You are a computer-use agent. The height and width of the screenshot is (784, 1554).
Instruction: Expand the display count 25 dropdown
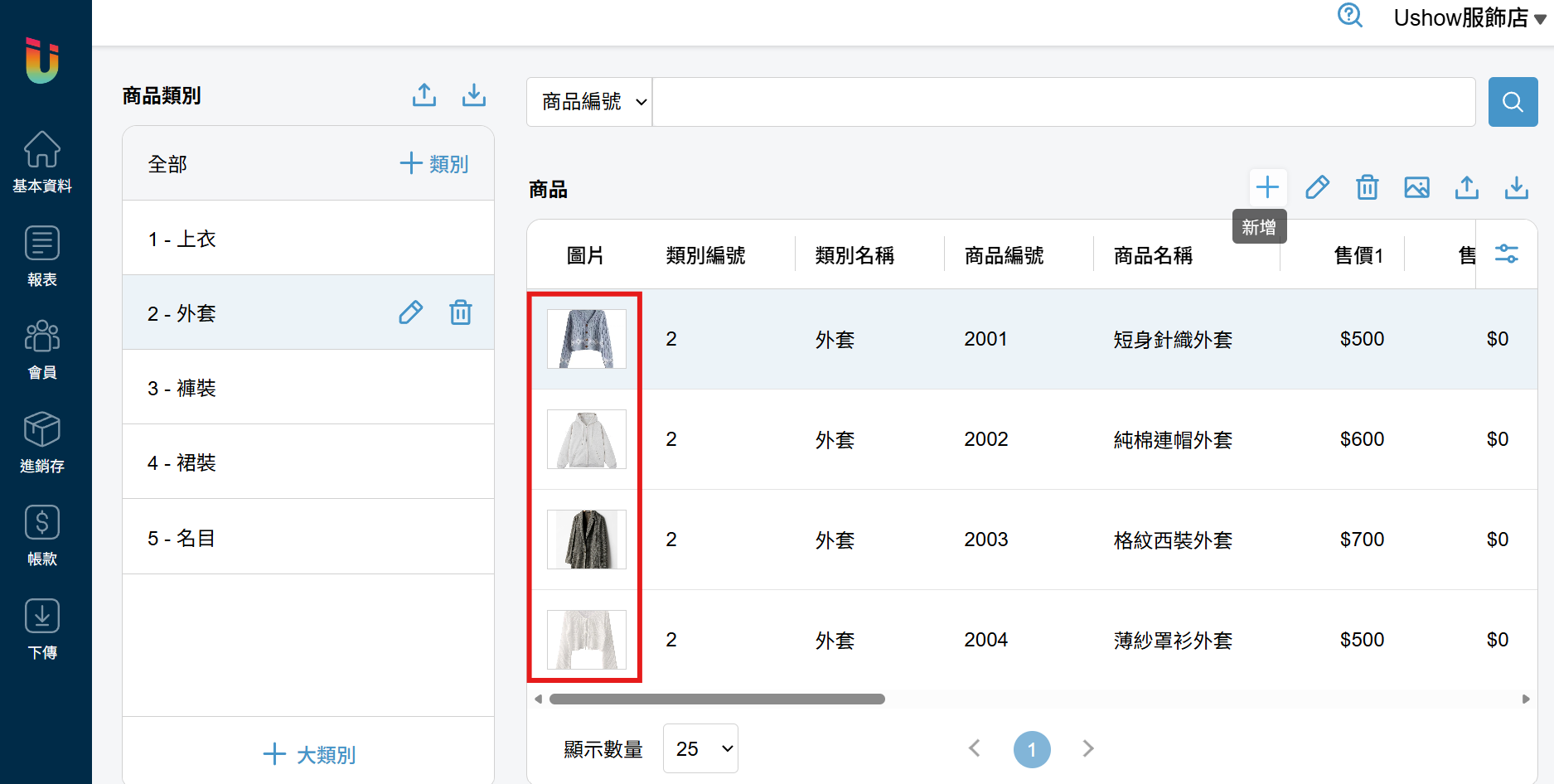(700, 748)
